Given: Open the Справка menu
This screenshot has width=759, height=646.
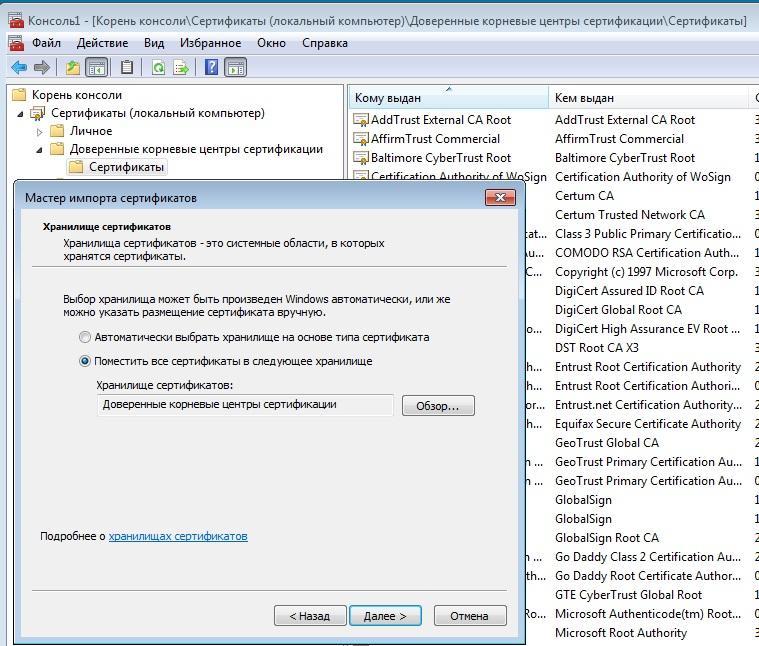Looking at the screenshot, I should point(325,43).
